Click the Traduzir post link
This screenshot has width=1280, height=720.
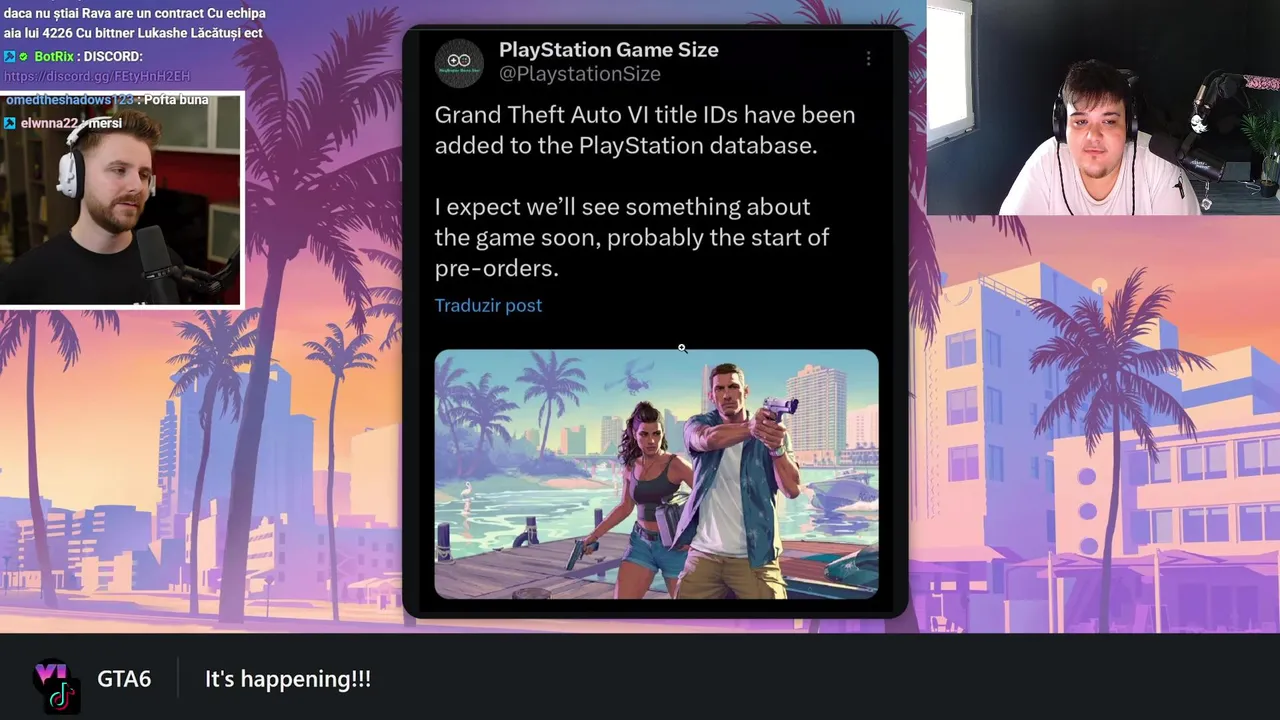click(488, 305)
